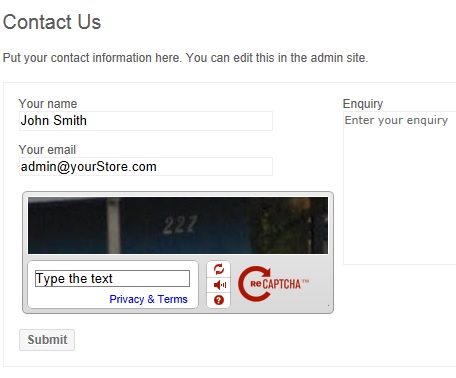Click the Your email label
Screen dimensions: 456x378
(x=47, y=150)
